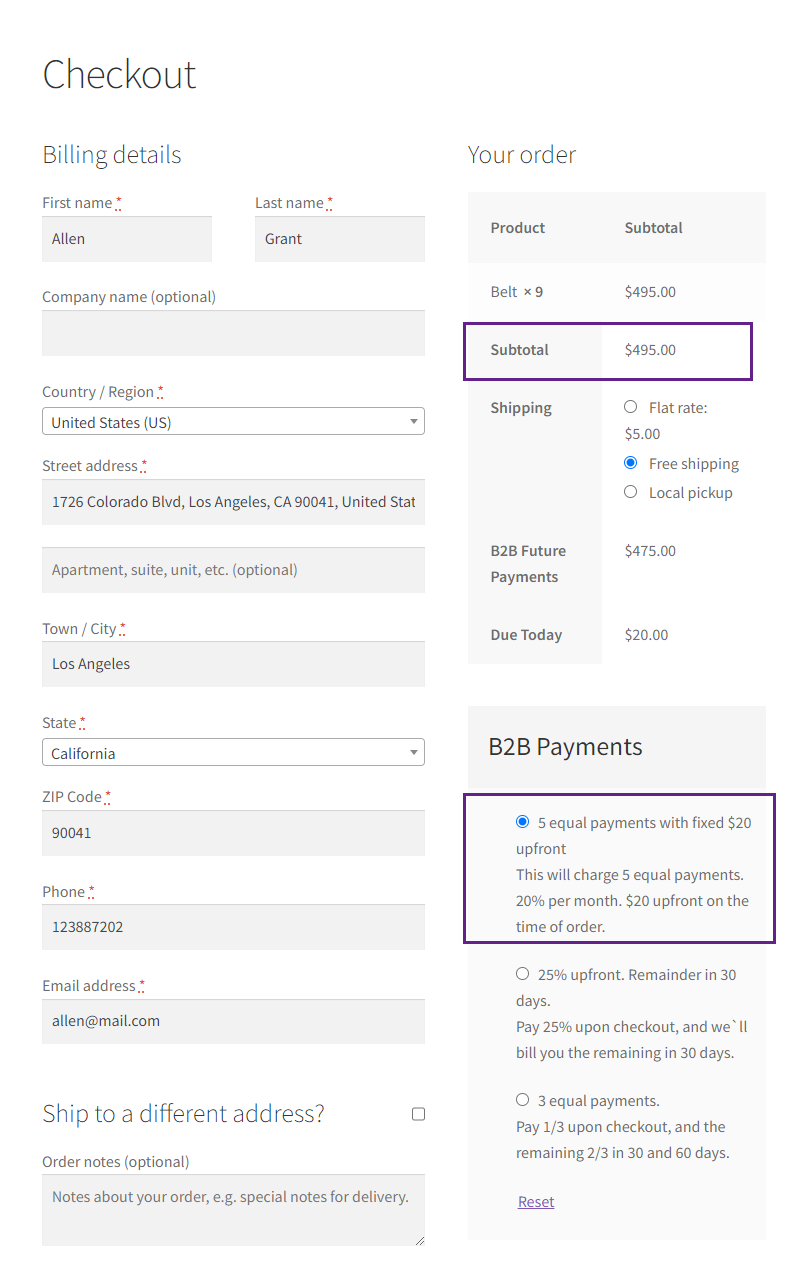The image size is (800, 1261).
Task: Click the 'Billing details' heading
Action: tap(112, 155)
